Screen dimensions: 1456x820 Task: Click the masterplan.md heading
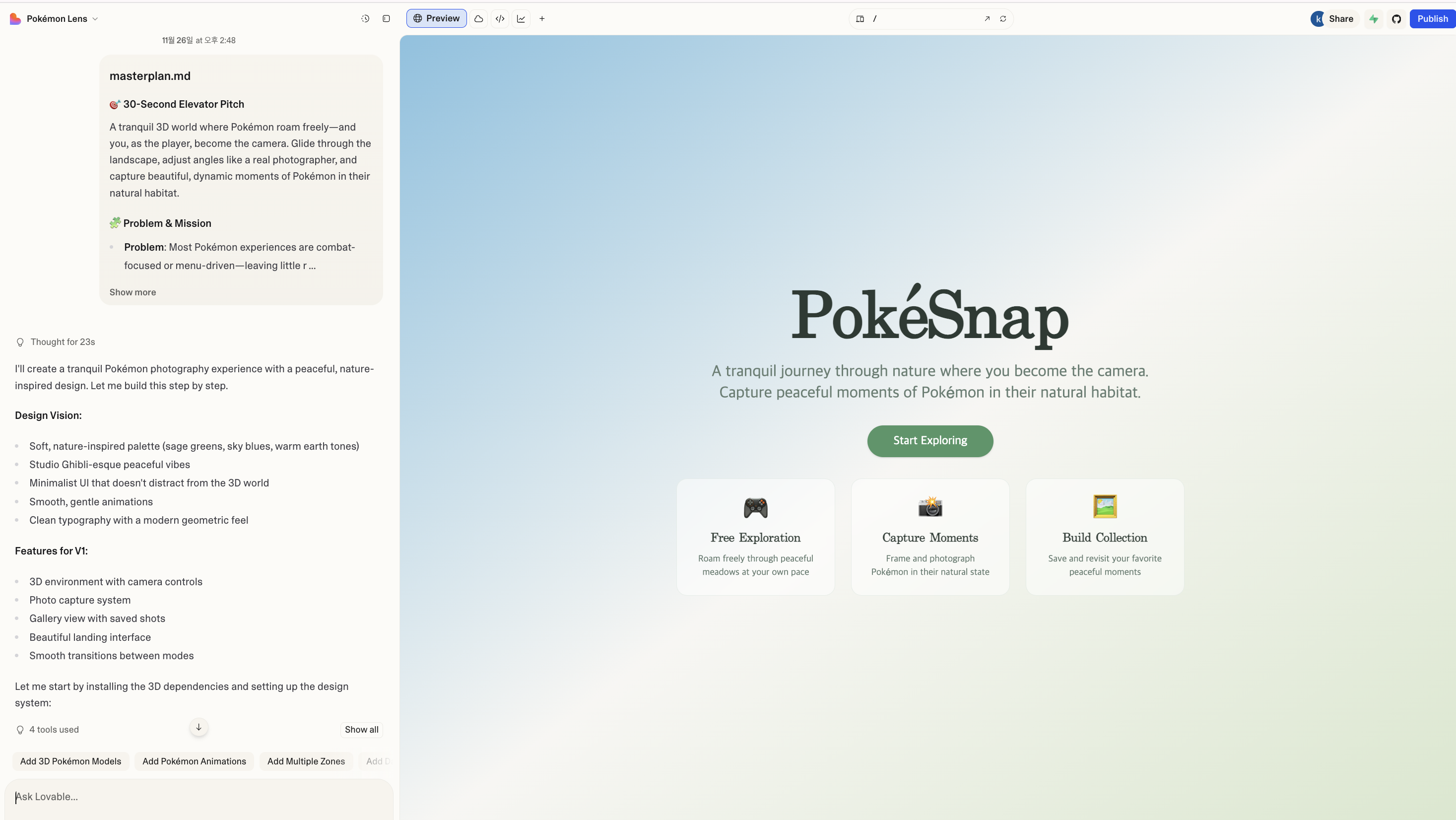coord(150,76)
